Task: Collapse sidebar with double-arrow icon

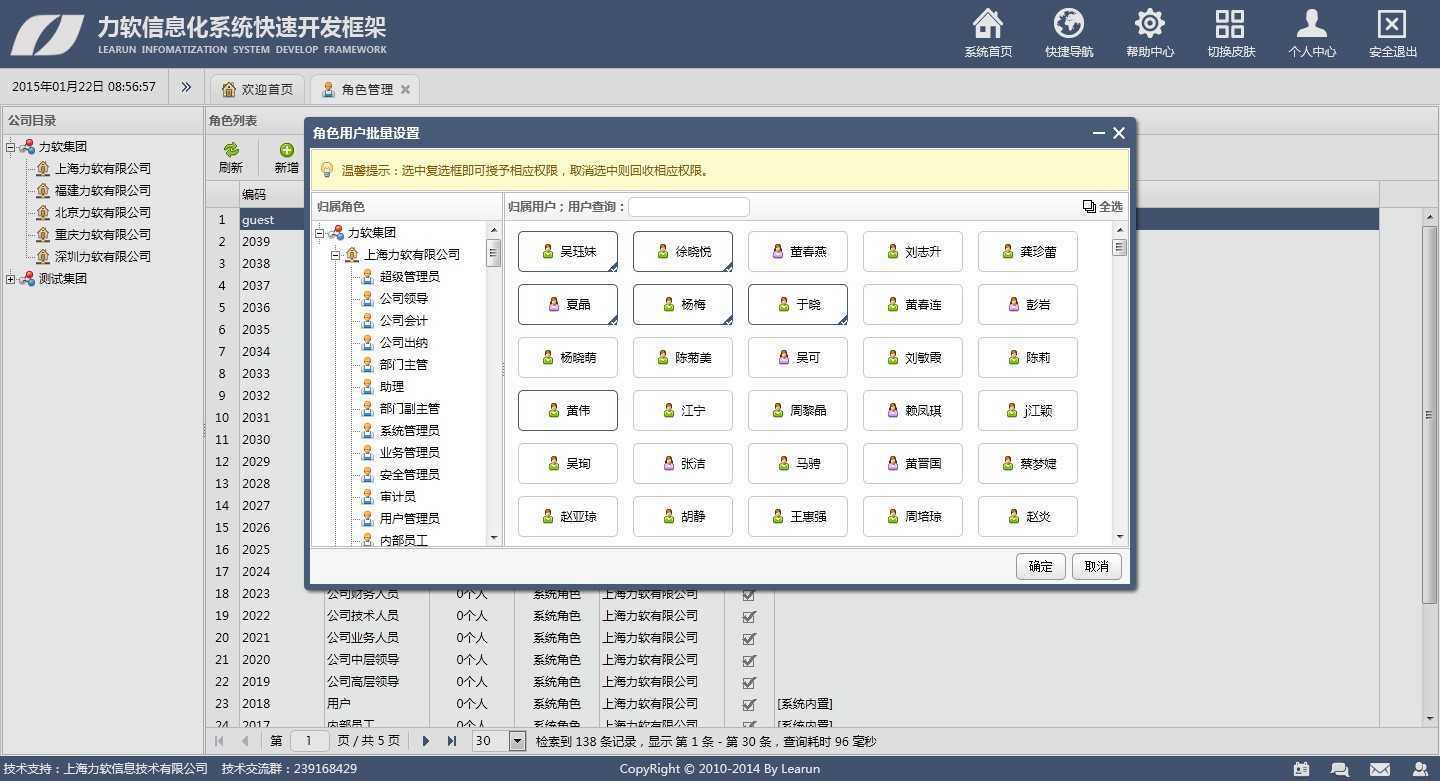Action: 186,87
